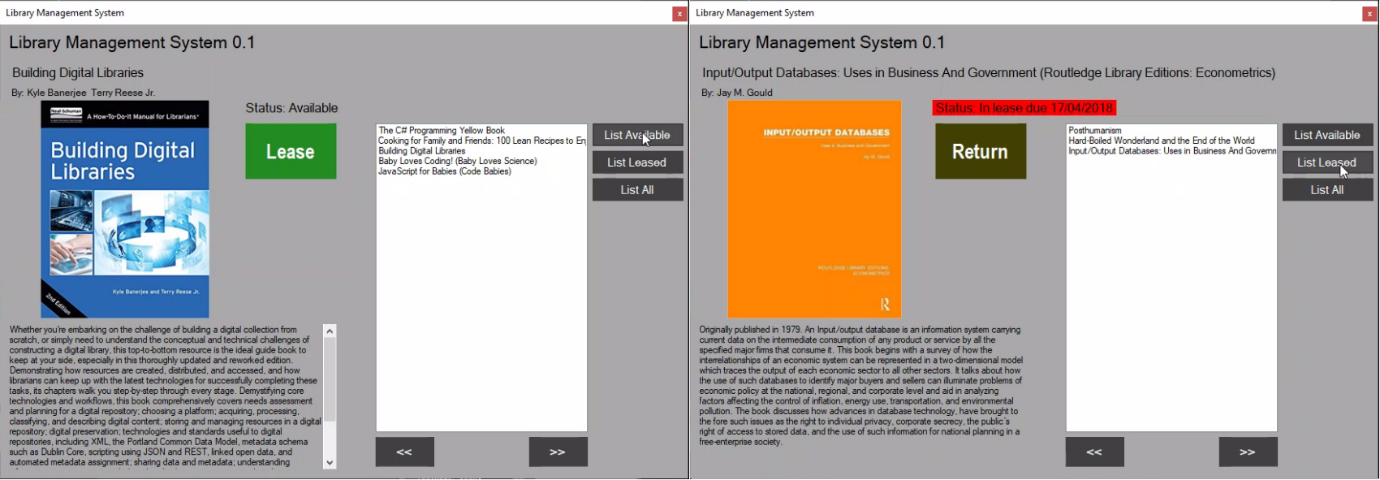Click the Building Digital Libraries cover image
The width and height of the screenshot is (1380, 480).
point(125,209)
